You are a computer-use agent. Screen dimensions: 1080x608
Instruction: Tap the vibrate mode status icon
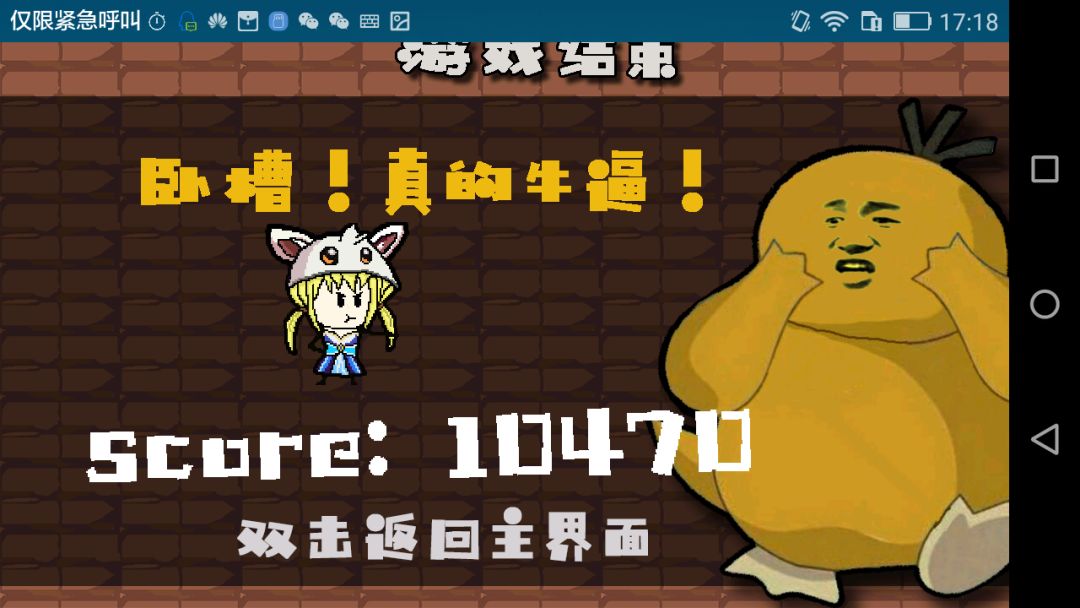(x=800, y=21)
